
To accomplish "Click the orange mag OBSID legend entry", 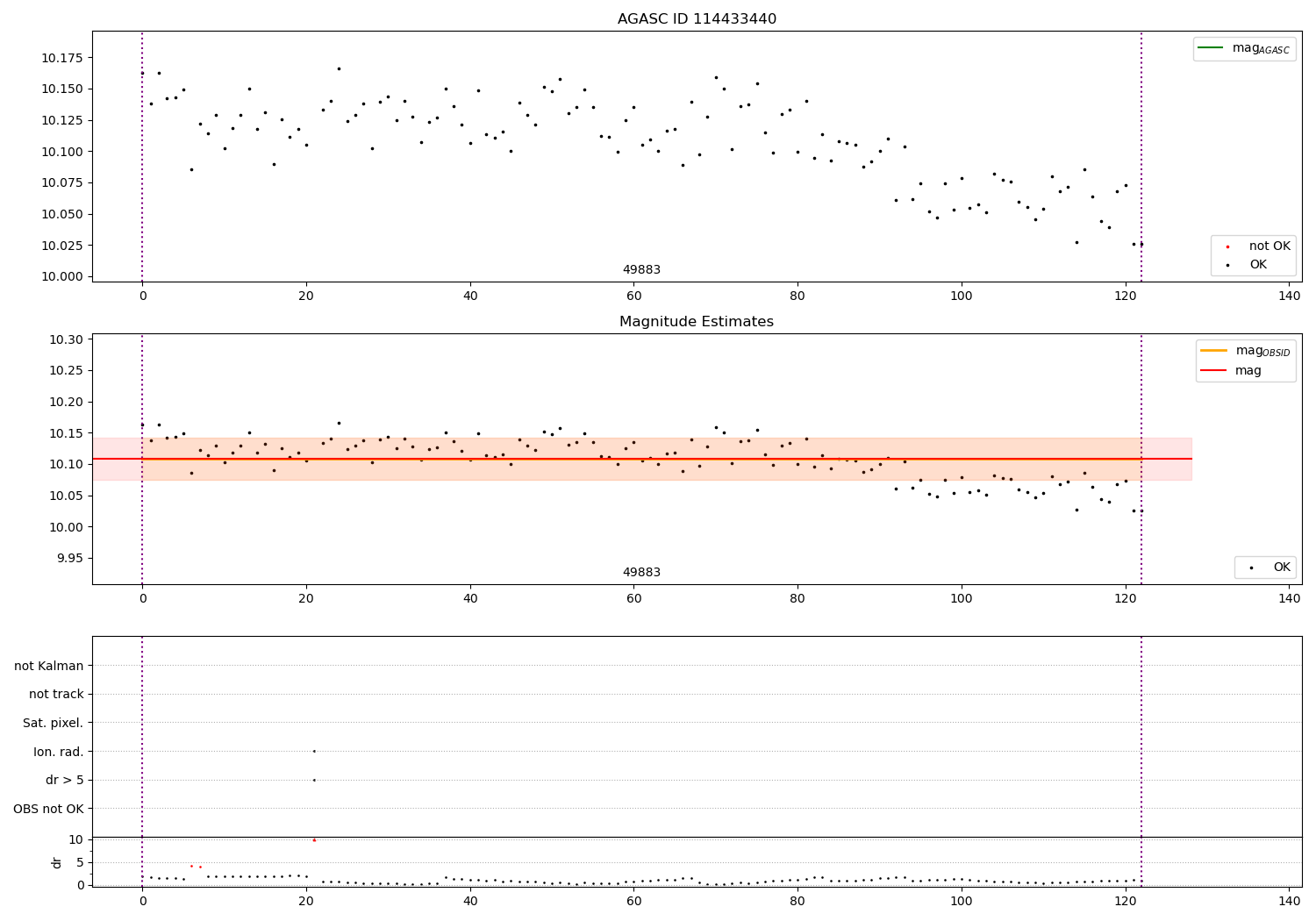I will pyautogui.click(x=1246, y=351).
